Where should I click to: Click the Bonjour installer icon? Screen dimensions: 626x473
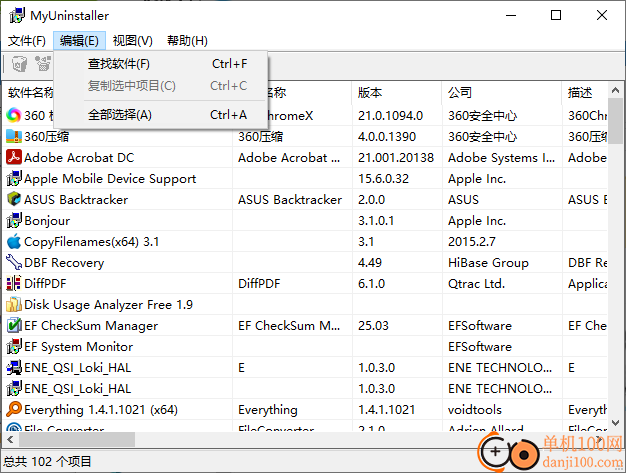click(14, 220)
